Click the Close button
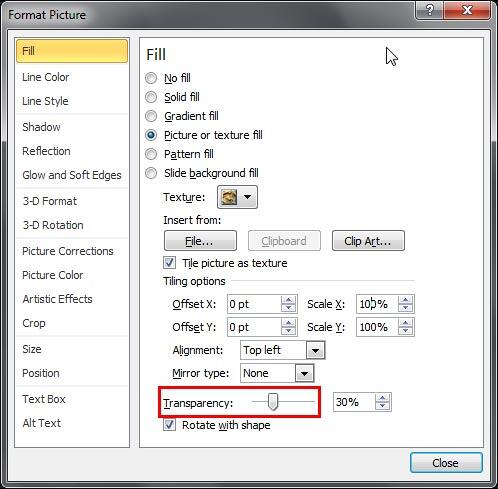The height and width of the screenshot is (489, 498). tap(446, 463)
